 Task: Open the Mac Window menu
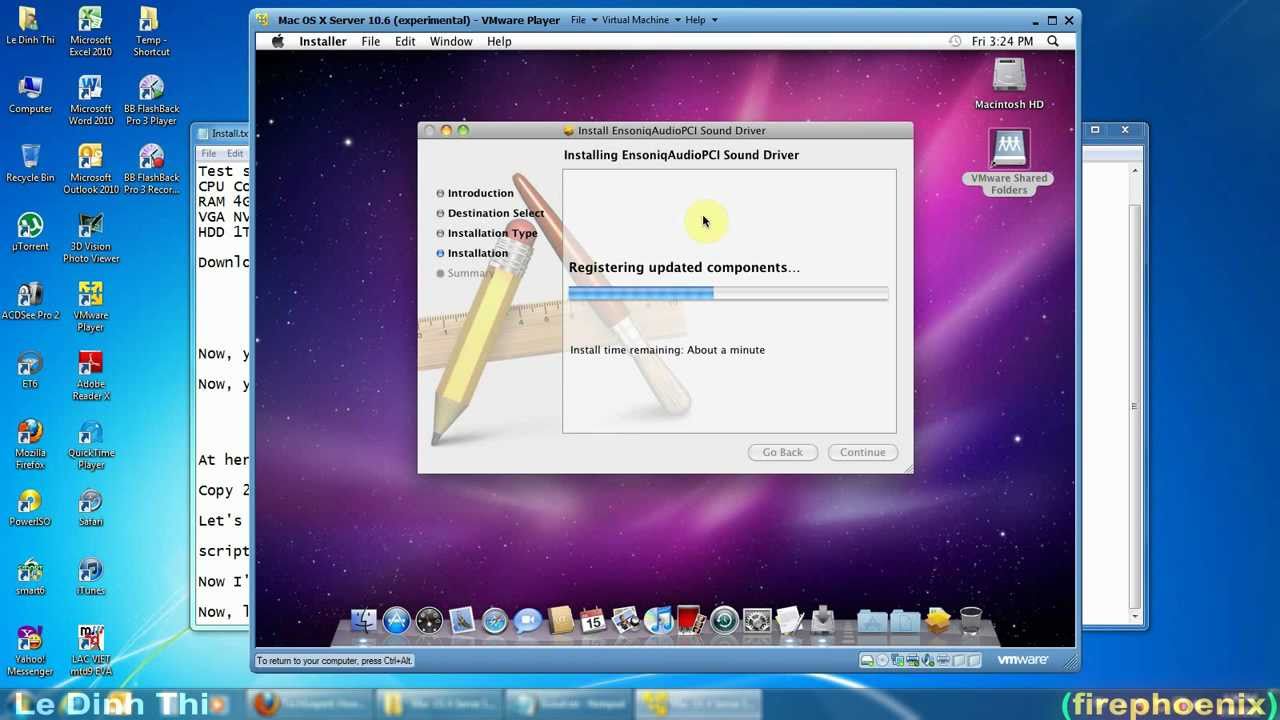pos(451,41)
